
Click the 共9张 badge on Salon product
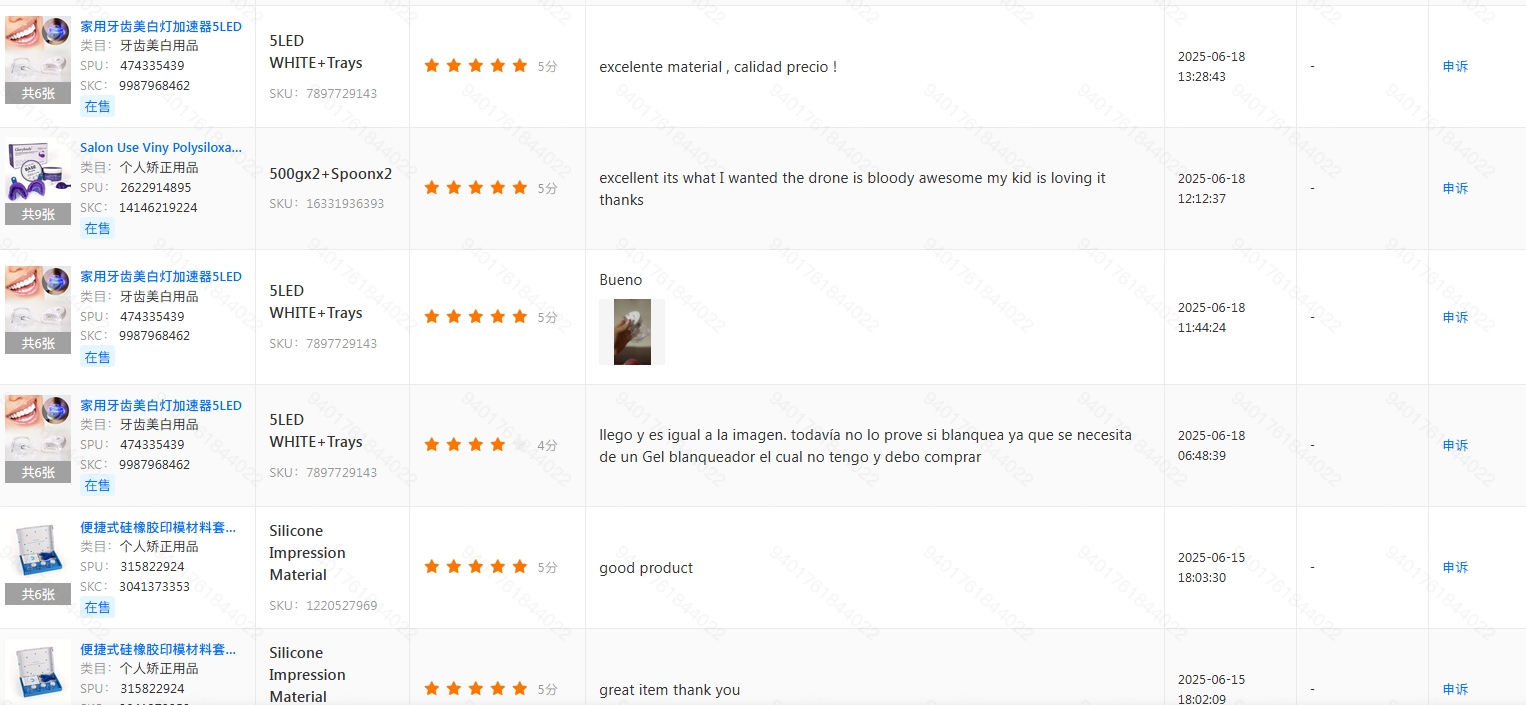[38, 214]
